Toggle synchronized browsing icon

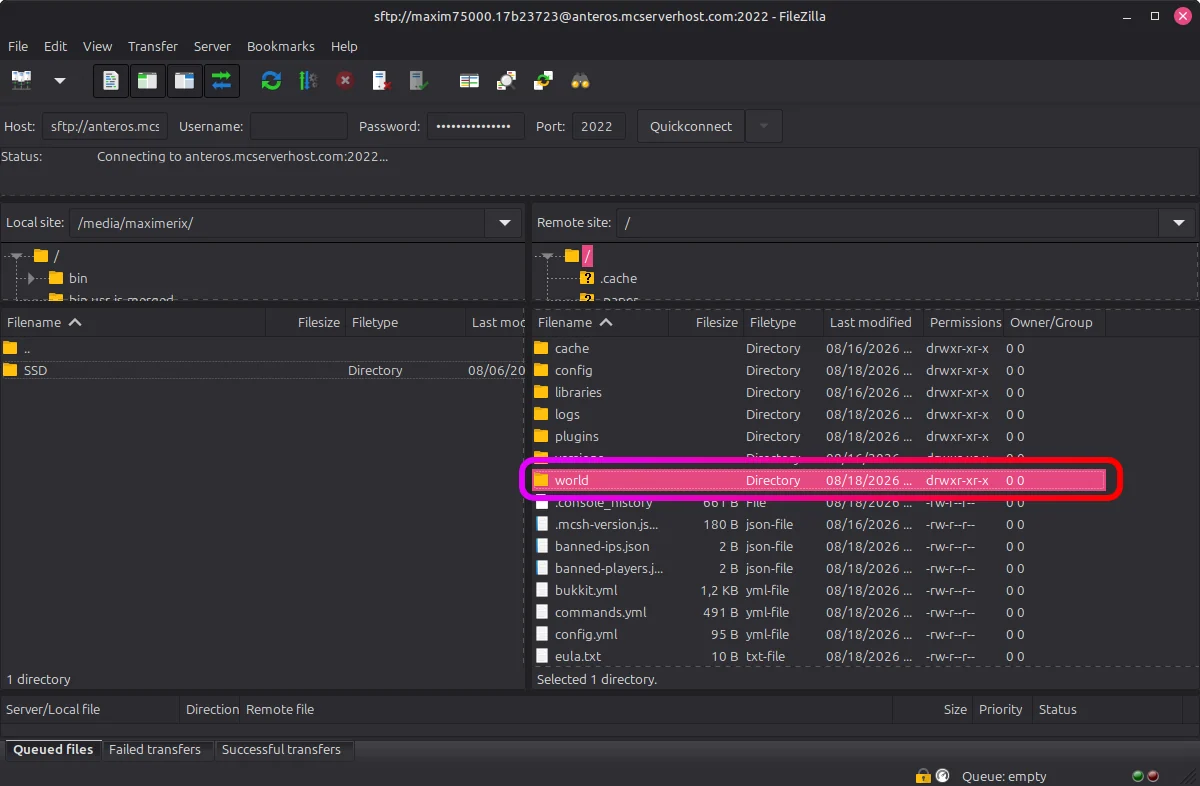click(543, 81)
